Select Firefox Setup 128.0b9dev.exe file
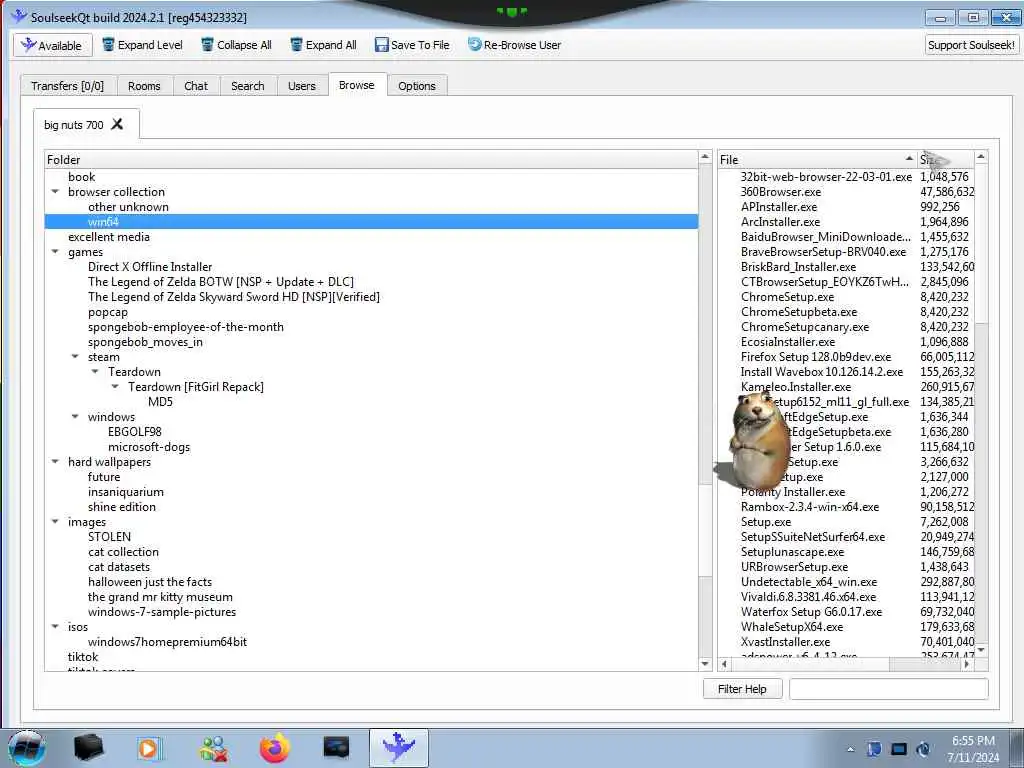This screenshot has height=768, width=1024. pos(816,357)
